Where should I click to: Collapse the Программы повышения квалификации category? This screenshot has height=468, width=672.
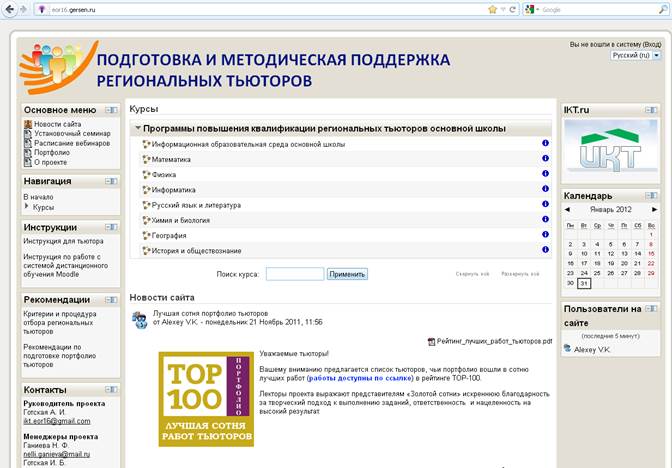(x=137, y=129)
